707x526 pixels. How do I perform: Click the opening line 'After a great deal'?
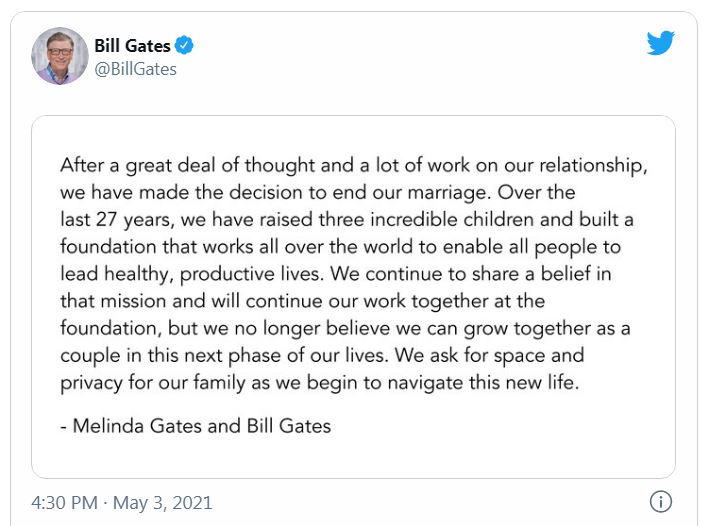click(x=130, y=165)
